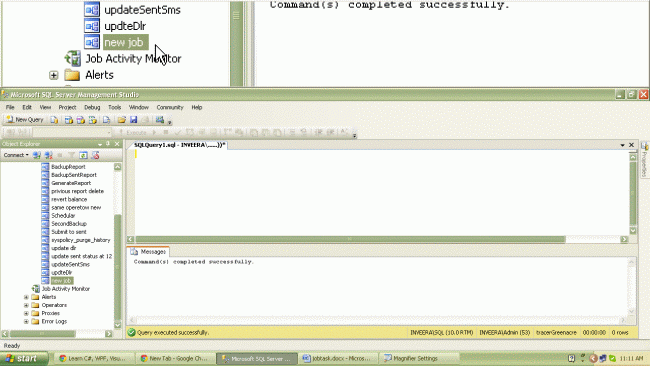Screen dimensions: 650x366
Task: Click the New Query toolbar button
Action: (25, 120)
